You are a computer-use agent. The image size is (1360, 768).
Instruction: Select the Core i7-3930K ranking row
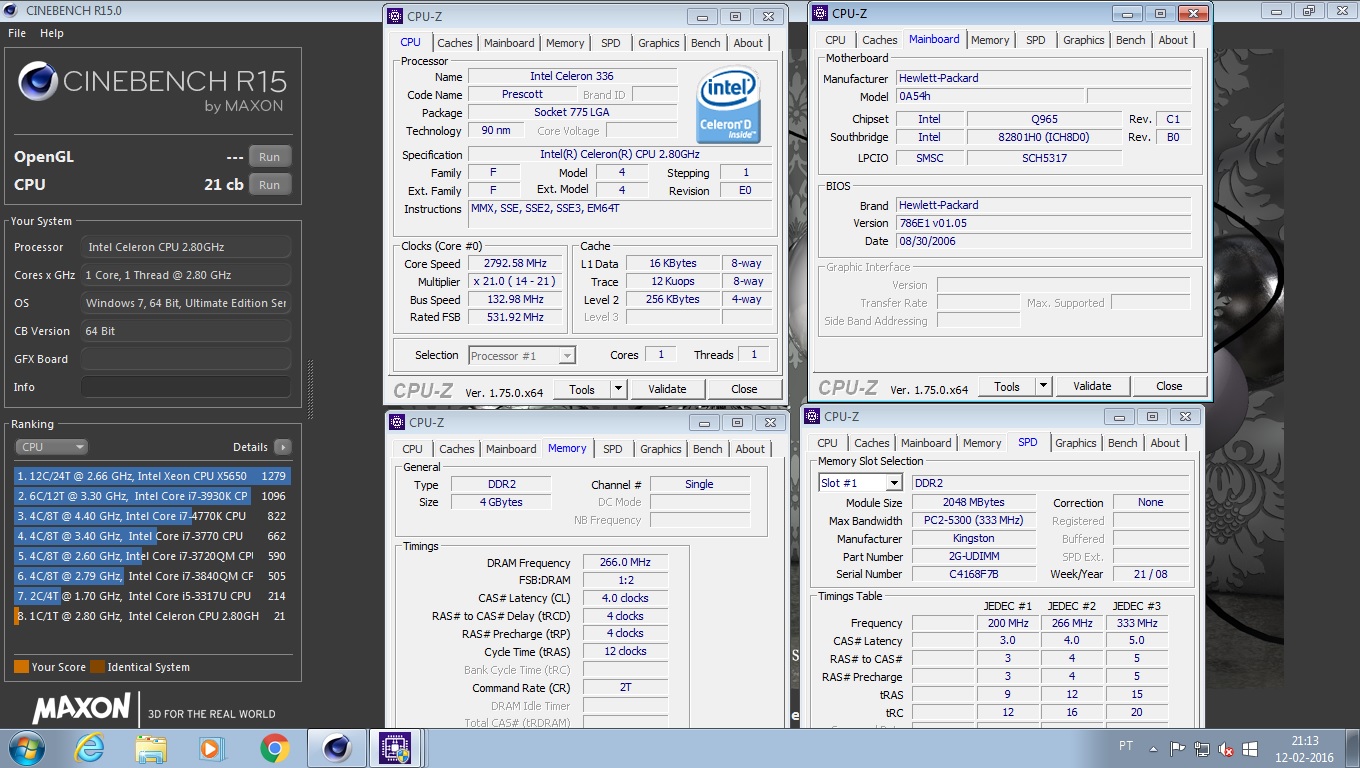click(x=152, y=496)
